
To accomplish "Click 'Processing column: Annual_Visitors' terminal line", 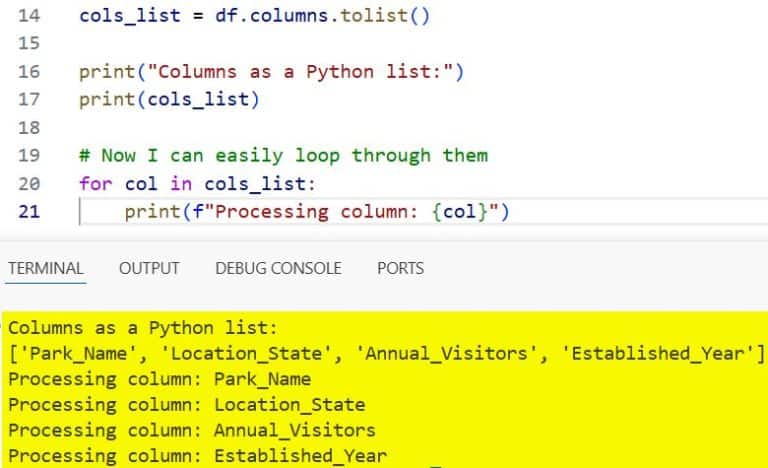I will (x=192, y=430).
